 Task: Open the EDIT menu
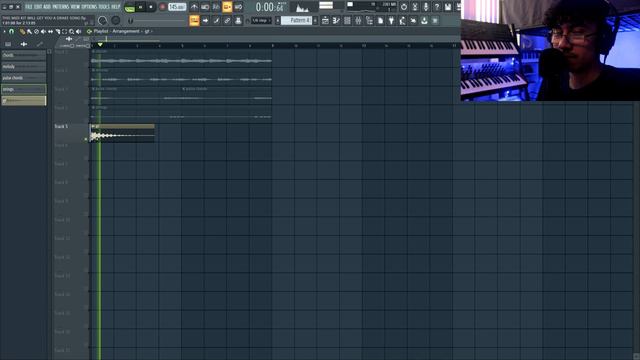click(38, 7)
